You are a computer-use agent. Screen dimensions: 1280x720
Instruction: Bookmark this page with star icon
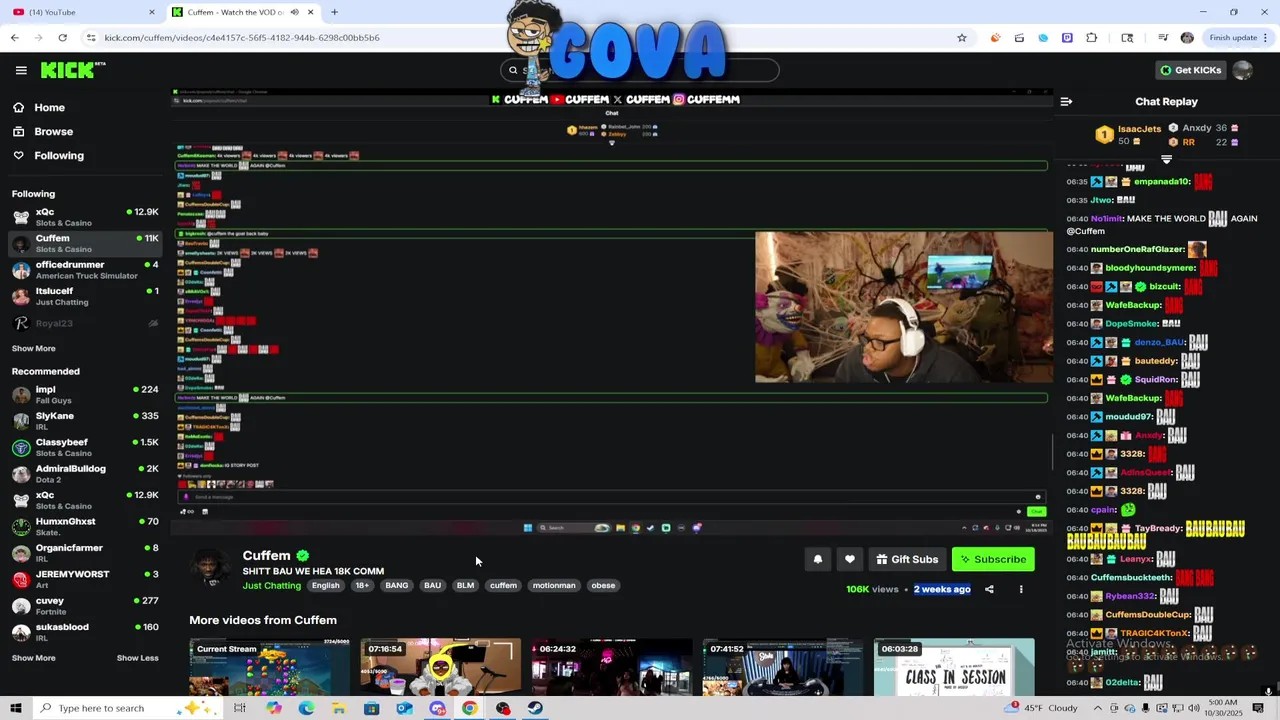tap(962, 38)
